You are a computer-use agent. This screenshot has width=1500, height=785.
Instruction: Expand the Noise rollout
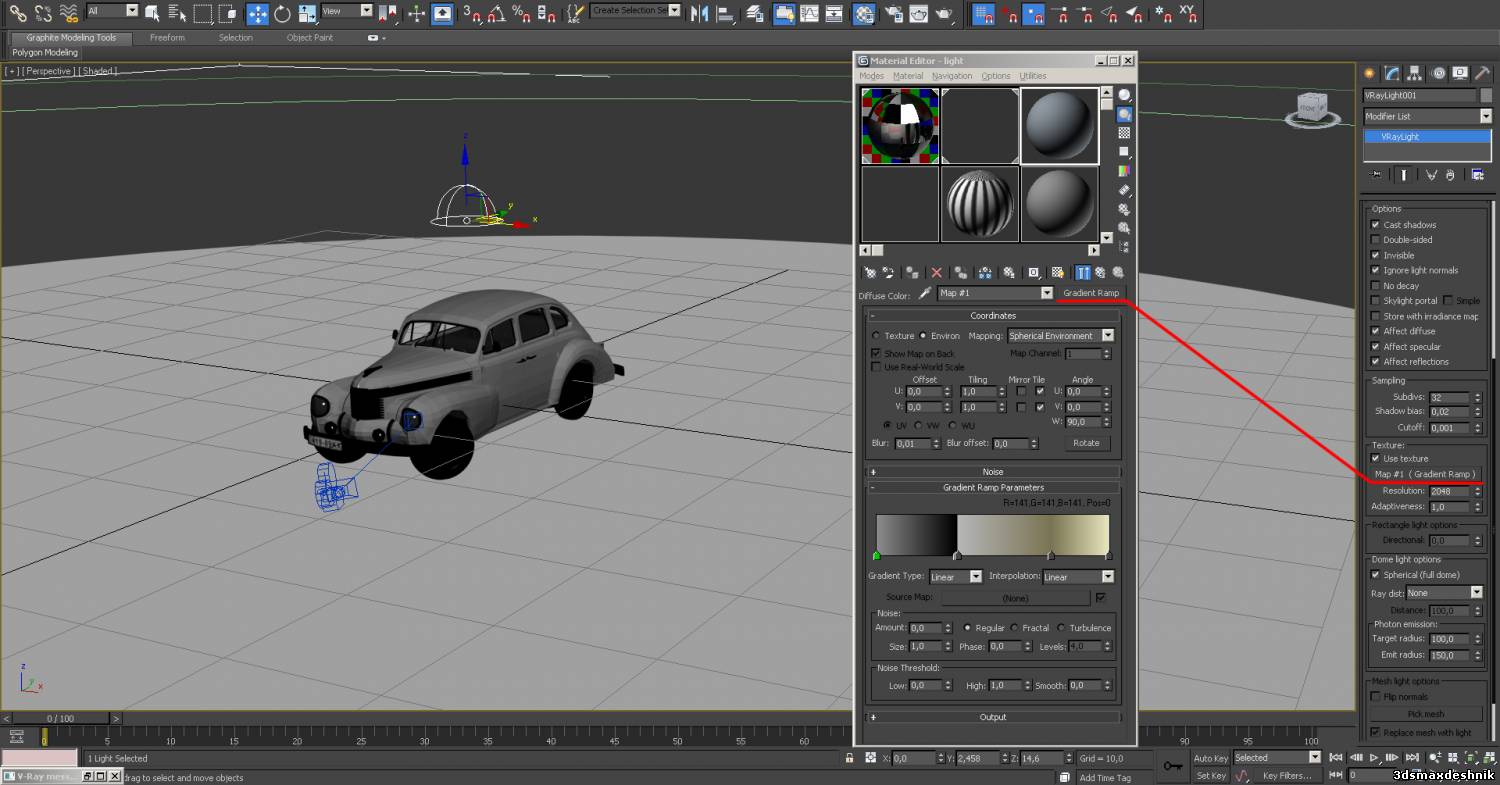[x=993, y=472]
